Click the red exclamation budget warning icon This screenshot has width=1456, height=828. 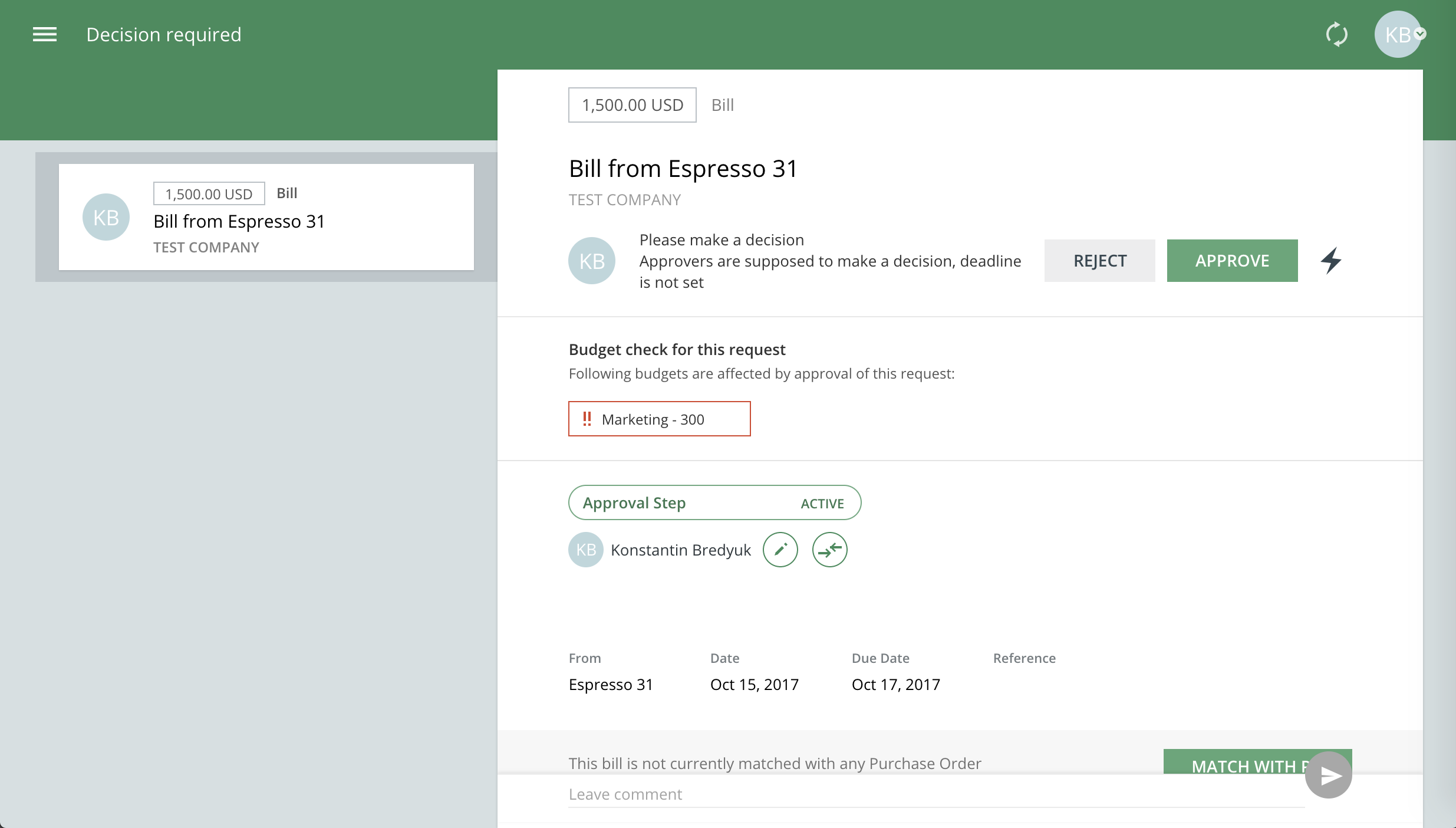click(x=587, y=419)
